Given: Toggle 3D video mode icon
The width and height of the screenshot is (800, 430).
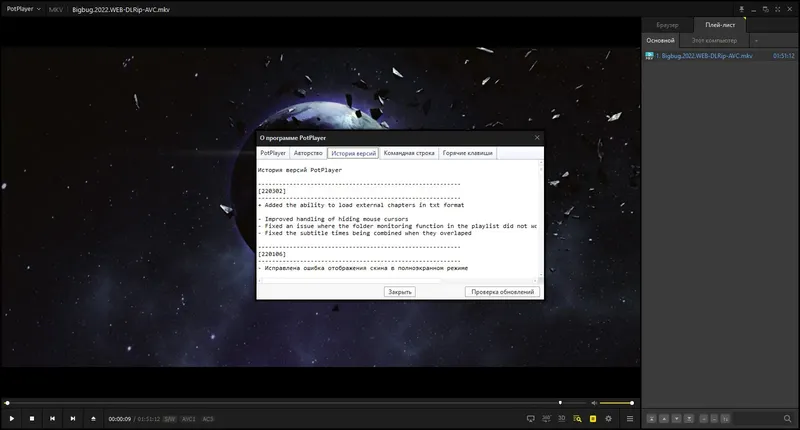Looking at the screenshot, I should [x=562, y=419].
